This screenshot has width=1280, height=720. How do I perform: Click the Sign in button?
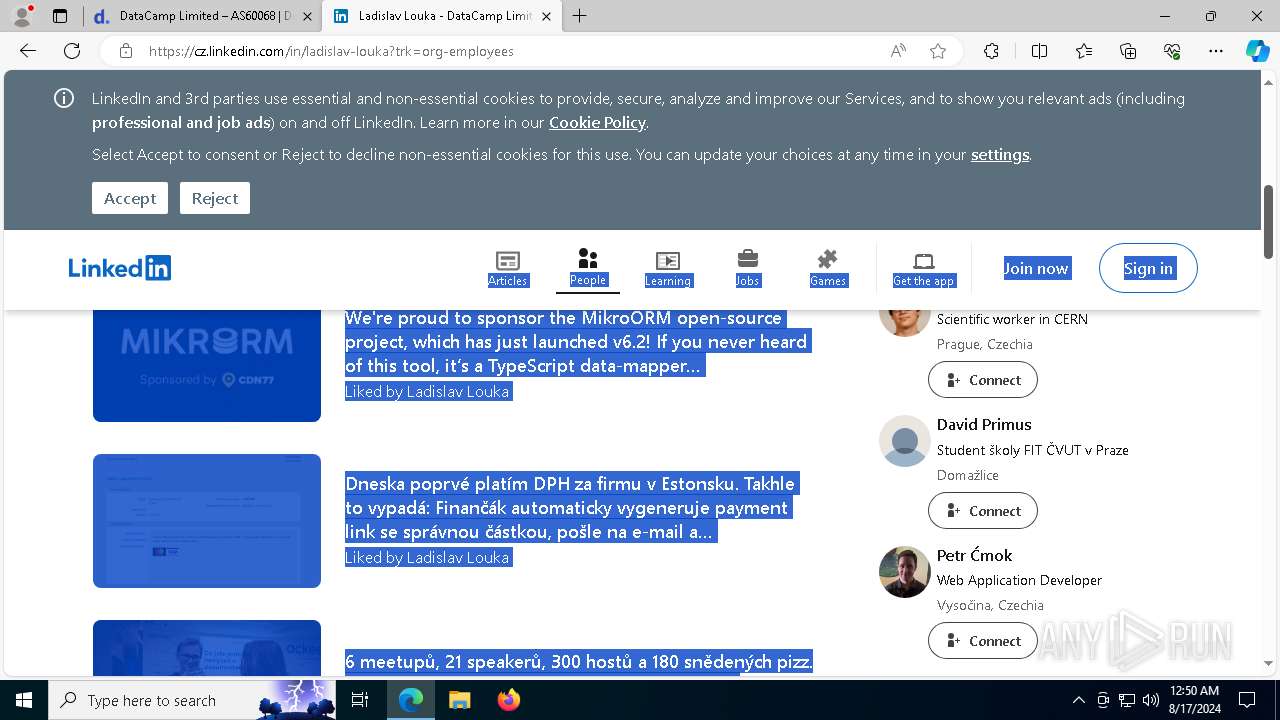tap(1148, 268)
